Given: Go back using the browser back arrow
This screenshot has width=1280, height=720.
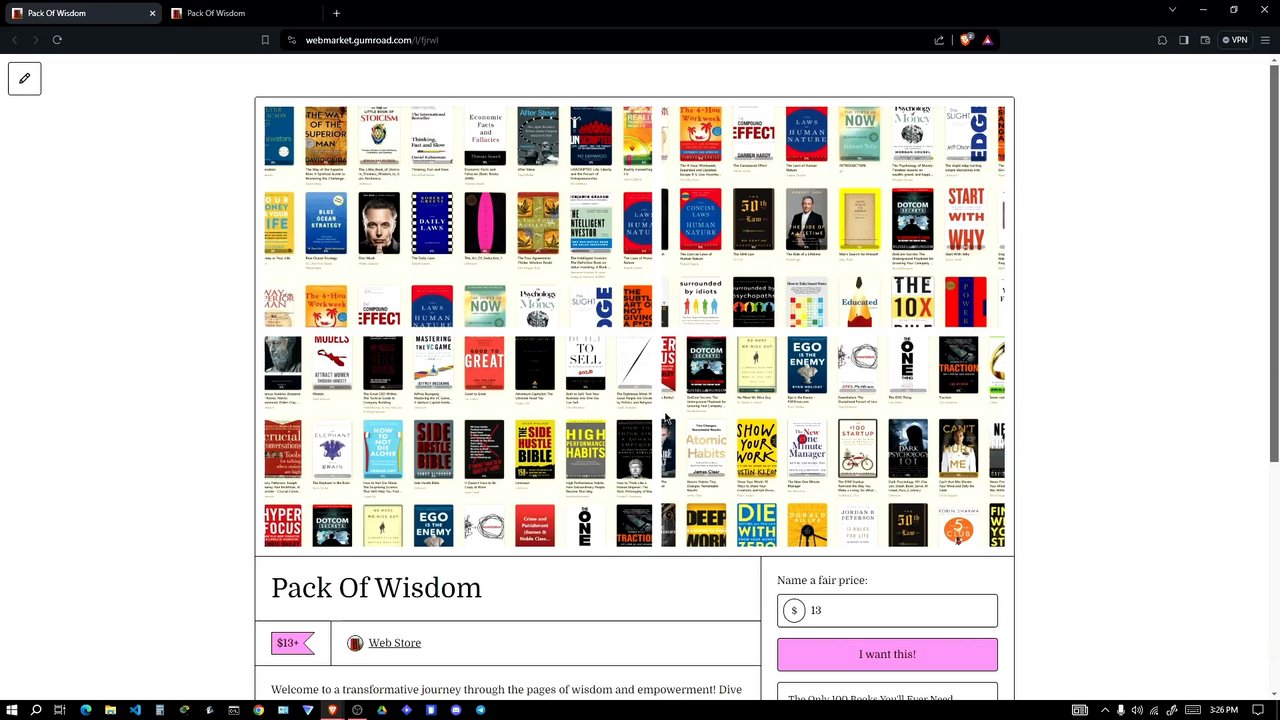Looking at the screenshot, I should [15, 40].
